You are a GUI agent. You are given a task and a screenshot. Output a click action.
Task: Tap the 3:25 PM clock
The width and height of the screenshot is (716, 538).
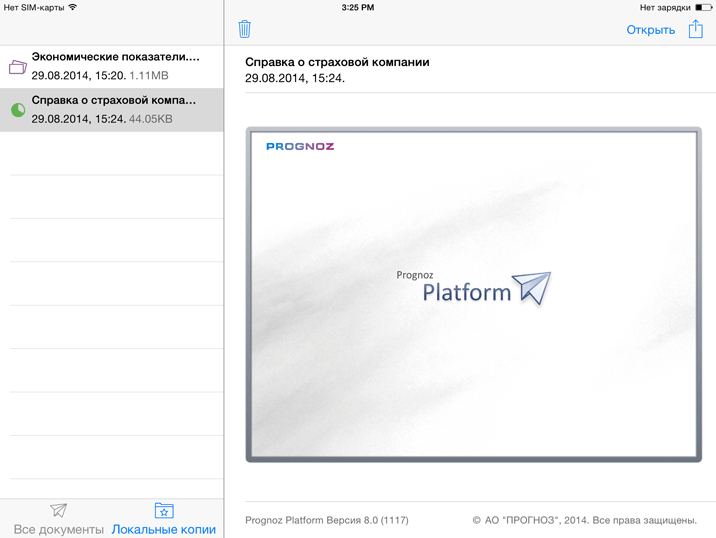358,7
